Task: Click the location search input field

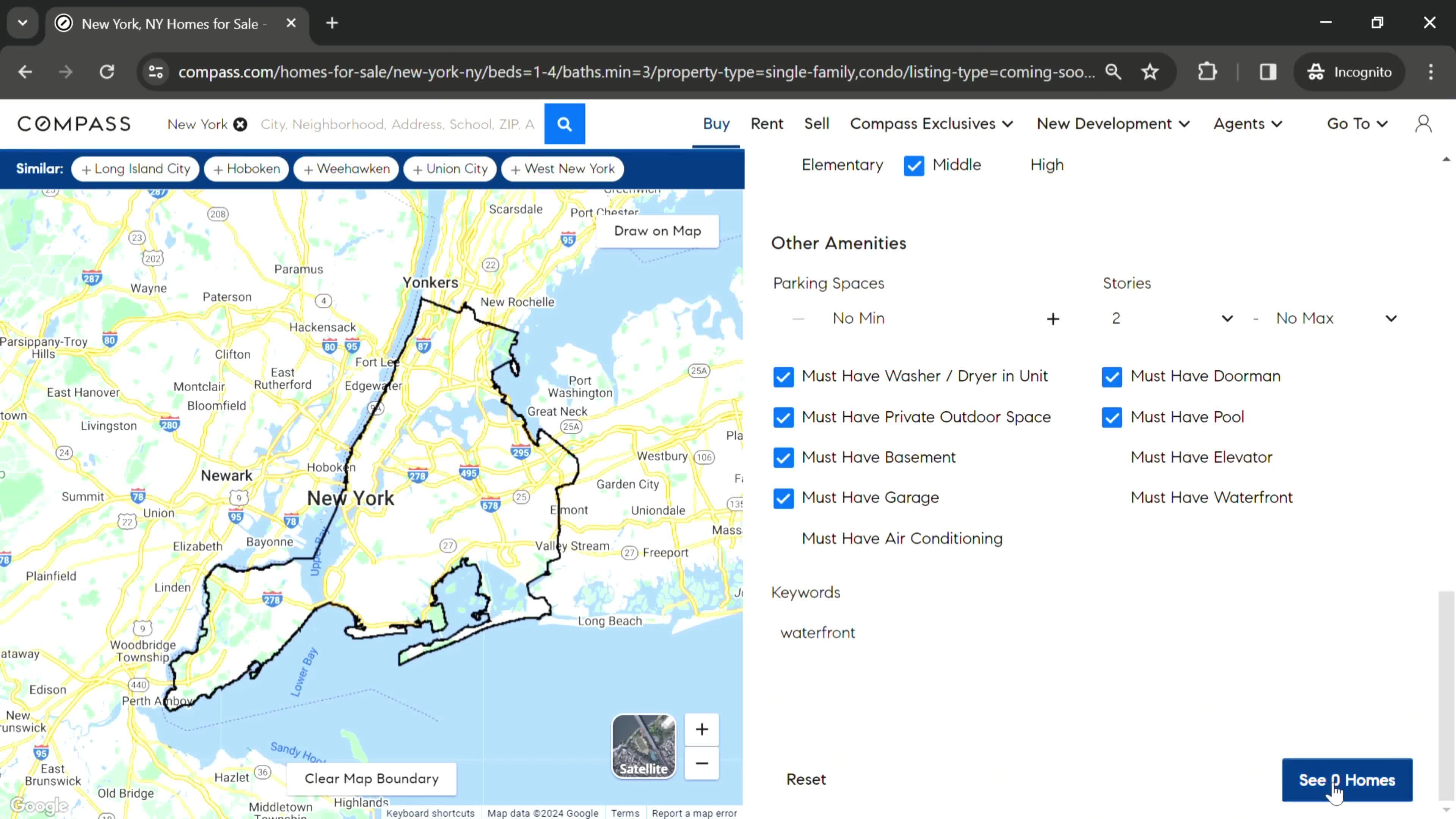Action: [x=398, y=124]
